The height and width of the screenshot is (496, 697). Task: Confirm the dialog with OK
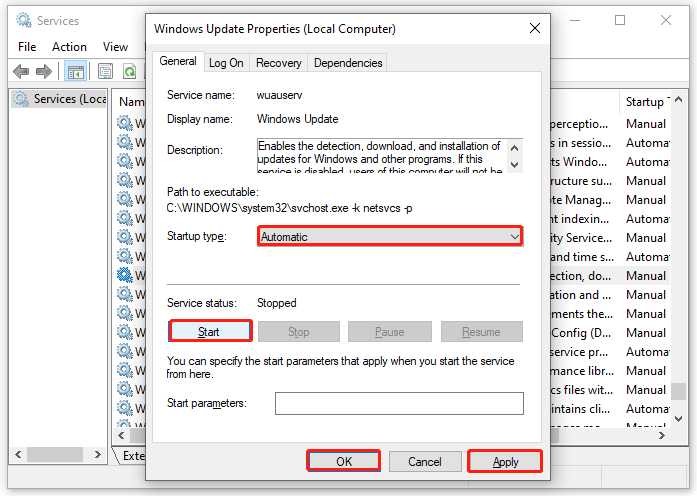pos(344,461)
